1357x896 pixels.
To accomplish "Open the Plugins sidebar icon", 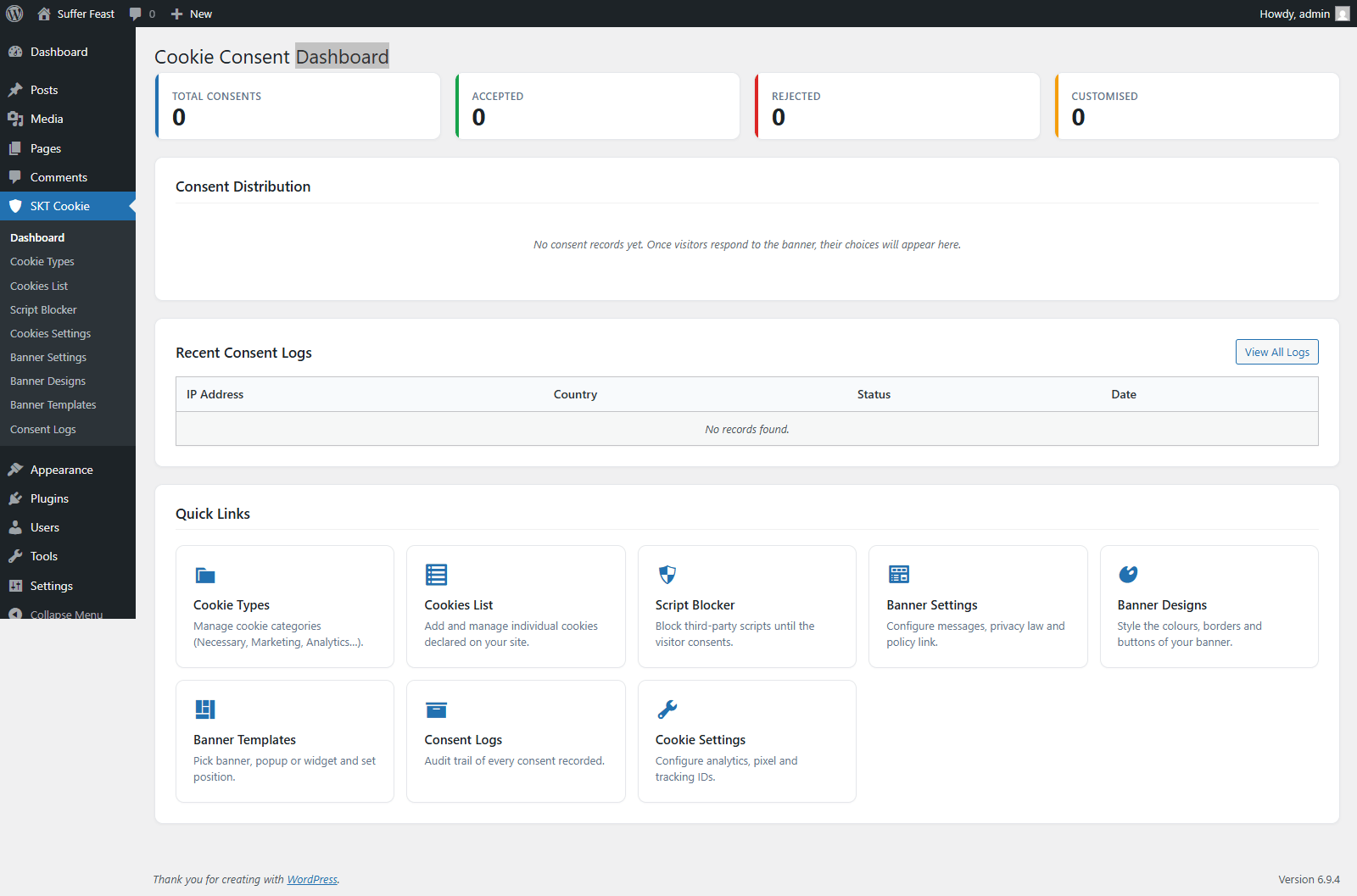I will pyautogui.click(x=17, y=498).
